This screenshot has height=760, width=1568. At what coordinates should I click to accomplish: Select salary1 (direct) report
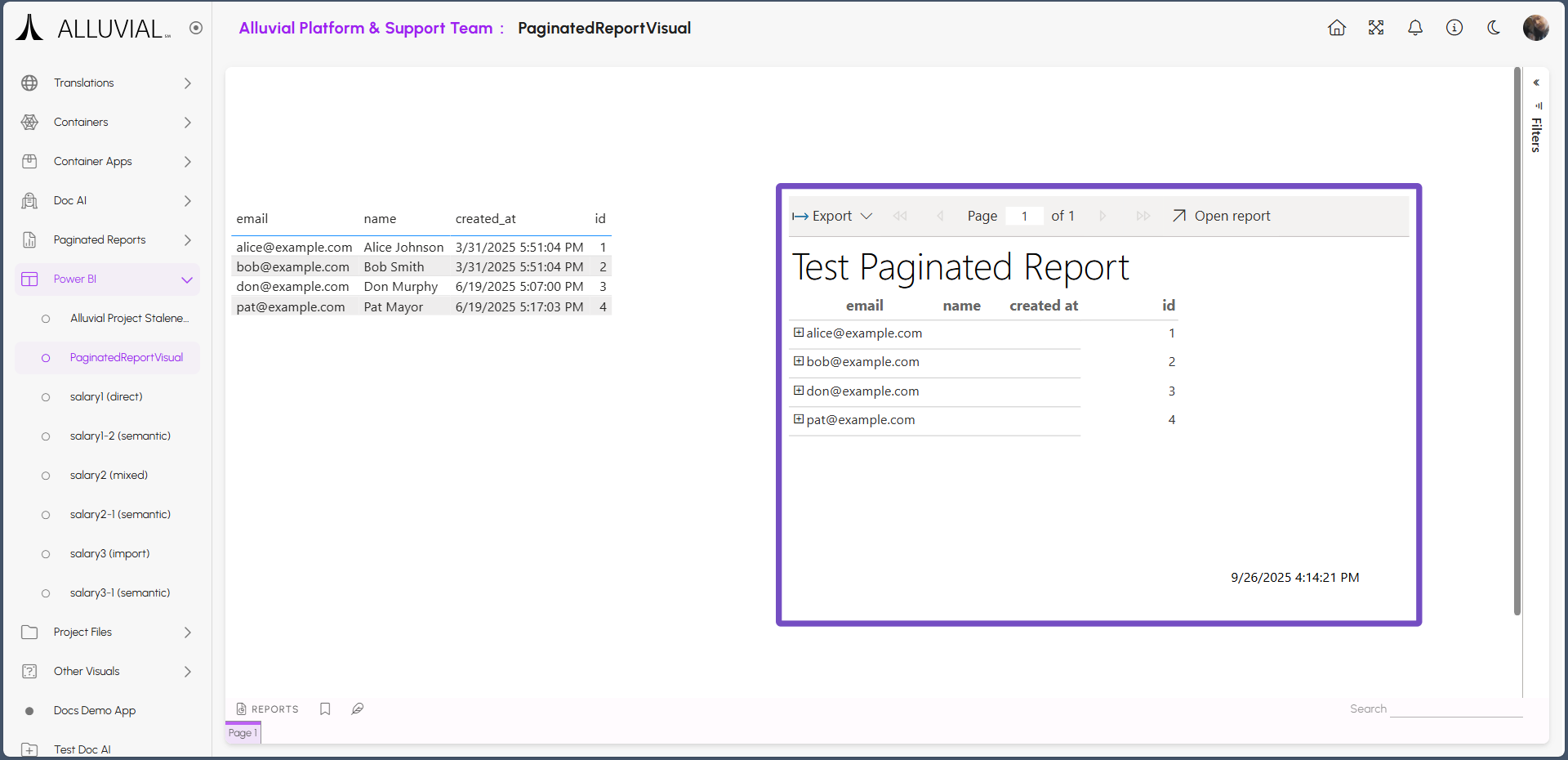(106, 396)
